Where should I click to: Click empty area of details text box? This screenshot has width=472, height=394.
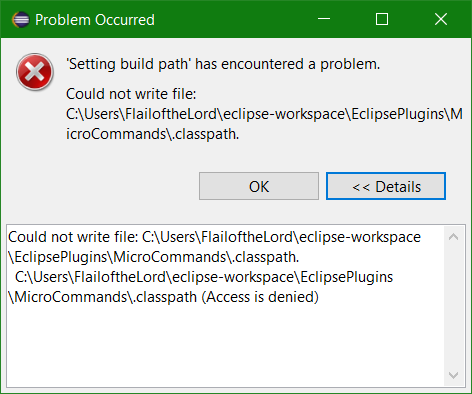pyautogui.click(x=225, y=347)
